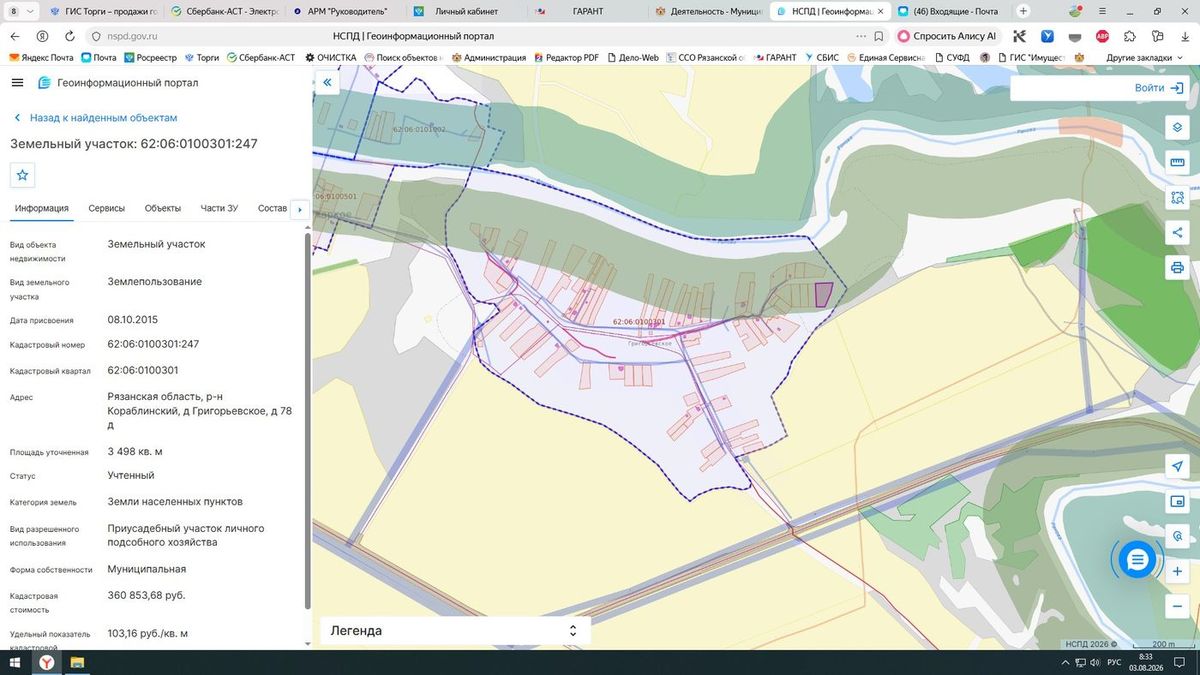
Task: Click the date value 08.10.2015
Action: tap(133, 320)
